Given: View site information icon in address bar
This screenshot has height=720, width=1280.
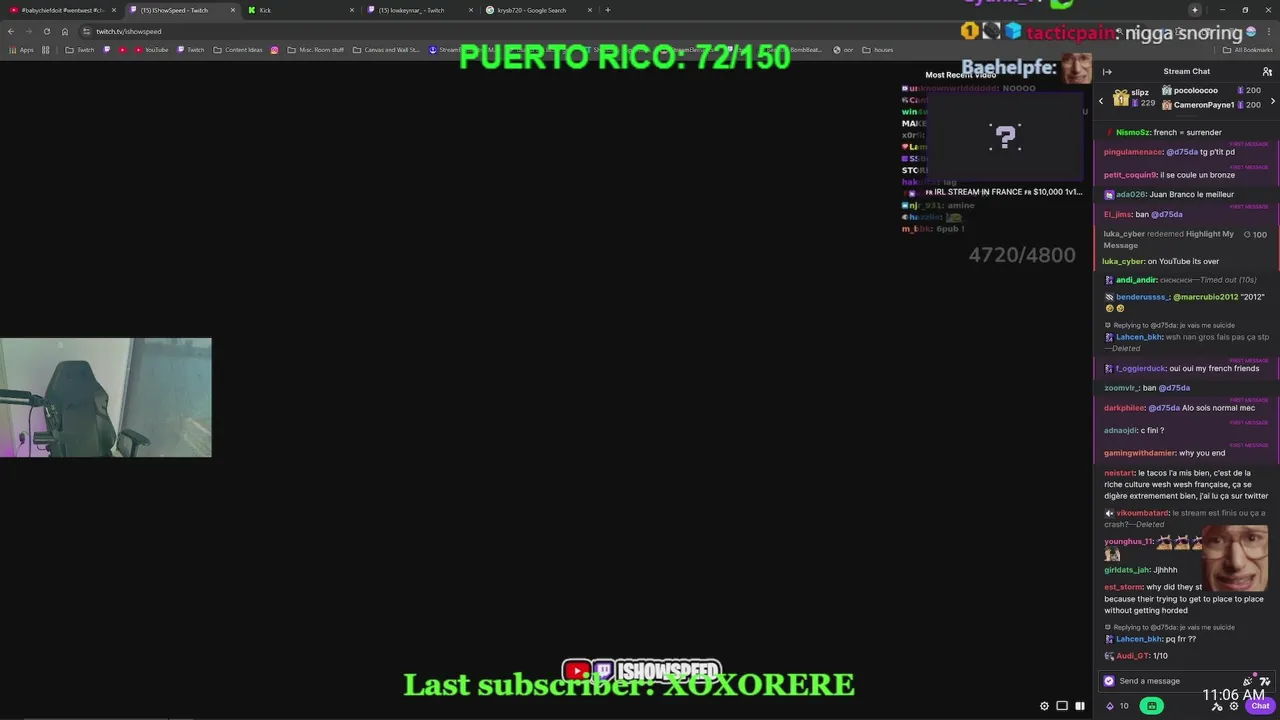Looking at the screenshot, I should (87, 31).
